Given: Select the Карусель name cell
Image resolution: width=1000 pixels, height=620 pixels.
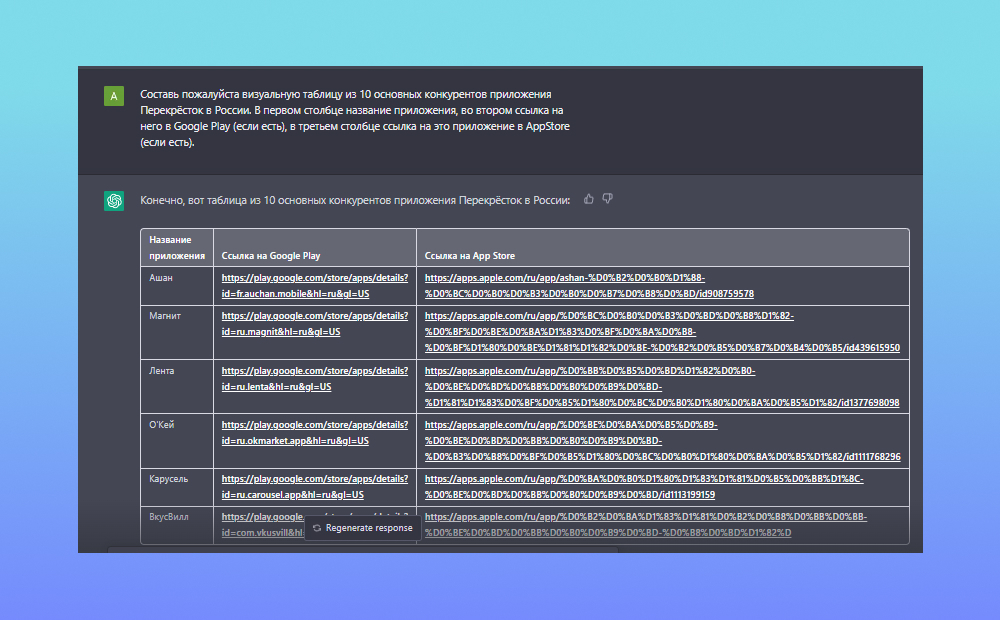Looking at the screenshot, I should [x=177, y=487].
